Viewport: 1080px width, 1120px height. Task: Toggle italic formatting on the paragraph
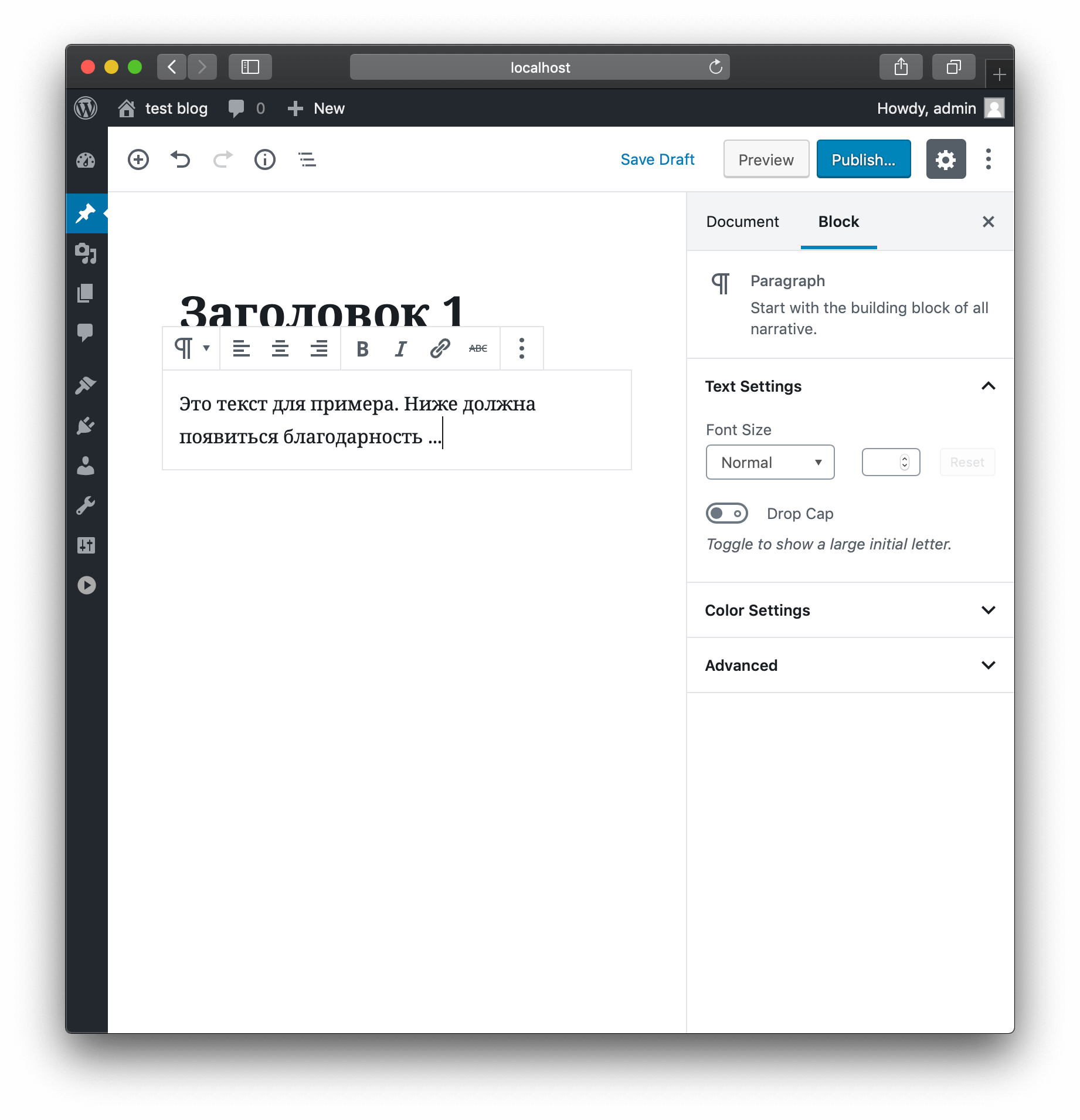pos(400,348)
